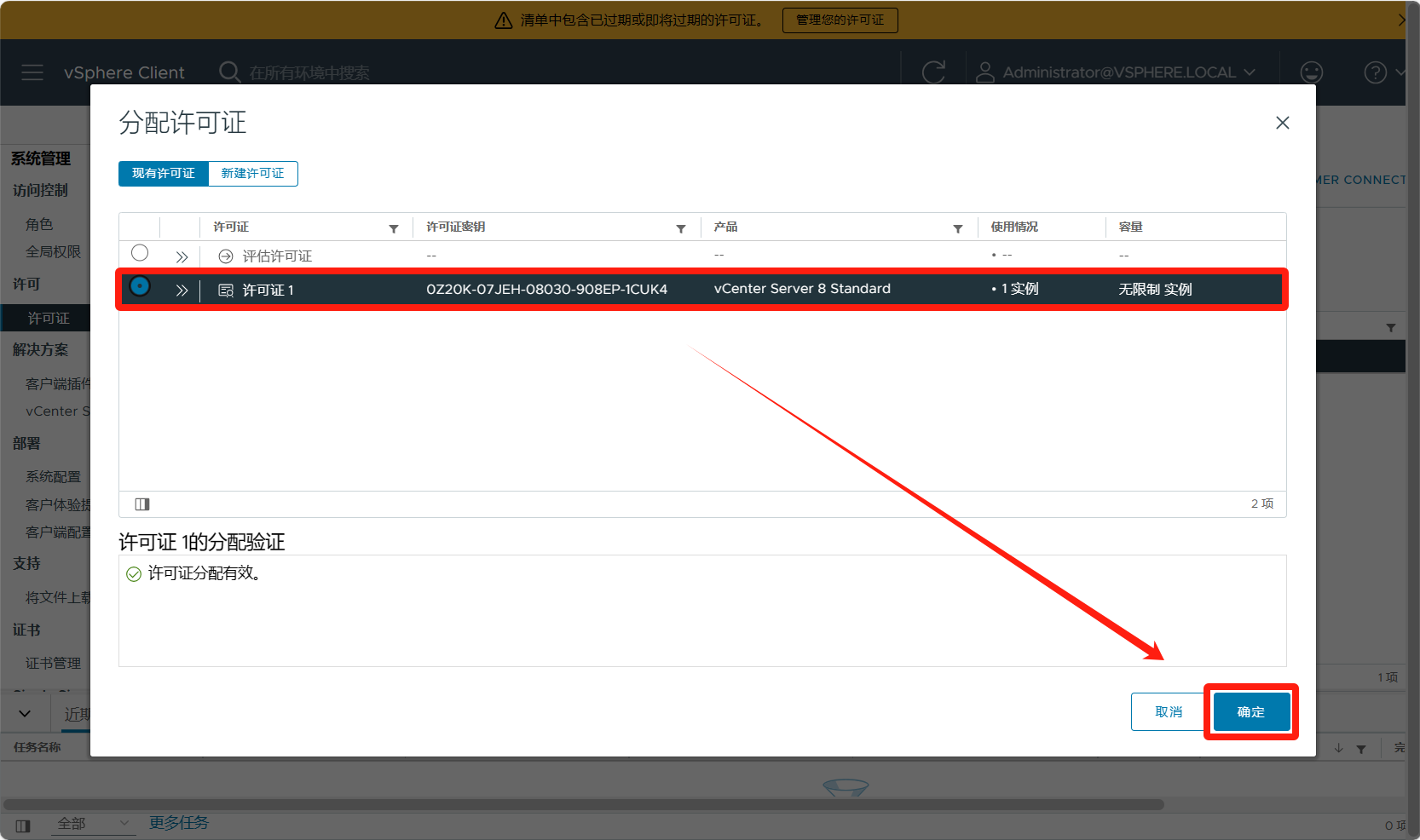This screenshot has height=840, width=1420.
Task: Select the 许可证 1 radio button
Action: coord(140,287)
